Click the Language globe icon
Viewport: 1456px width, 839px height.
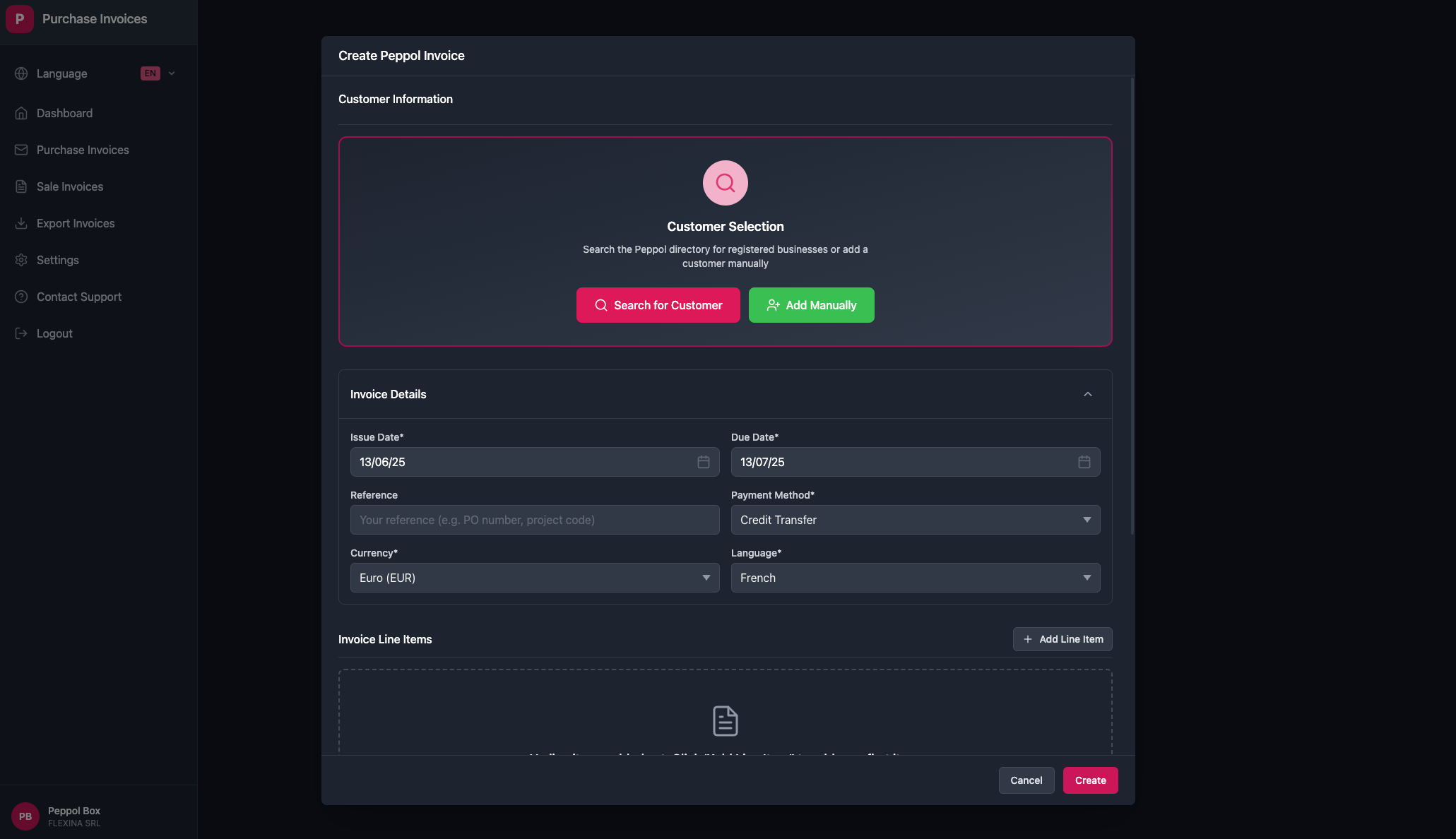pyautogui.click(x=21, y=73)
